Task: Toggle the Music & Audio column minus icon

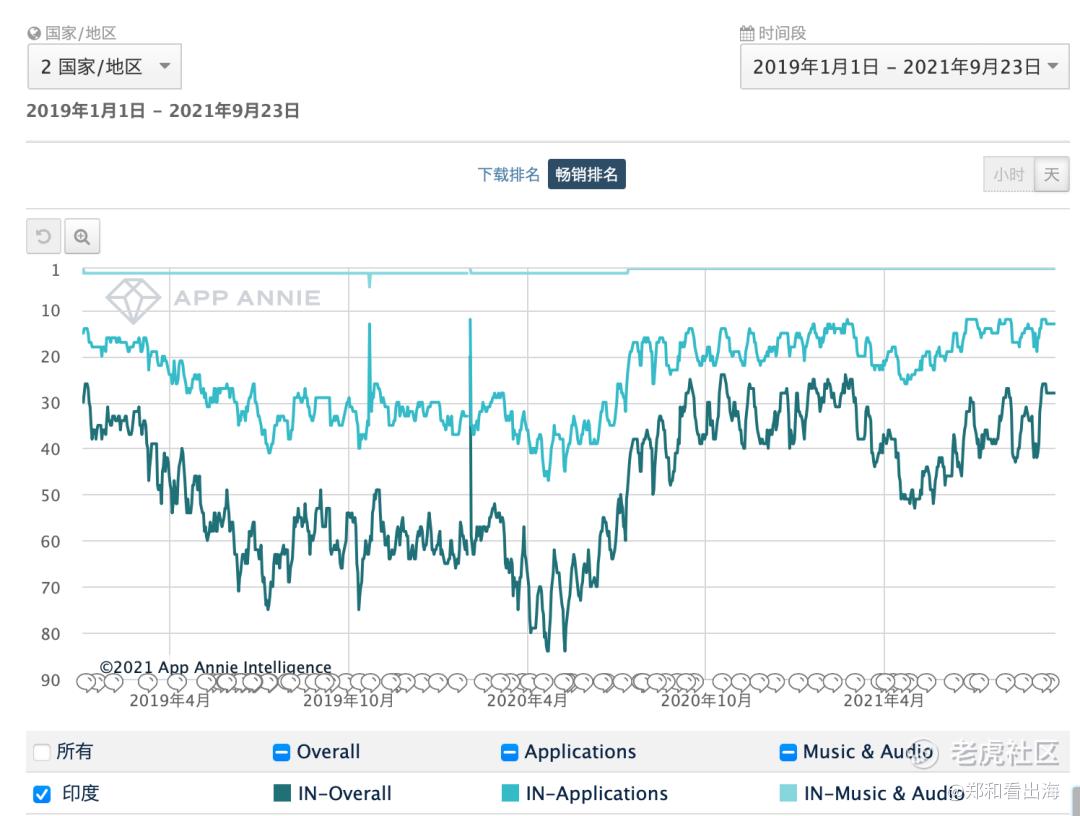Action: point(788,752)
